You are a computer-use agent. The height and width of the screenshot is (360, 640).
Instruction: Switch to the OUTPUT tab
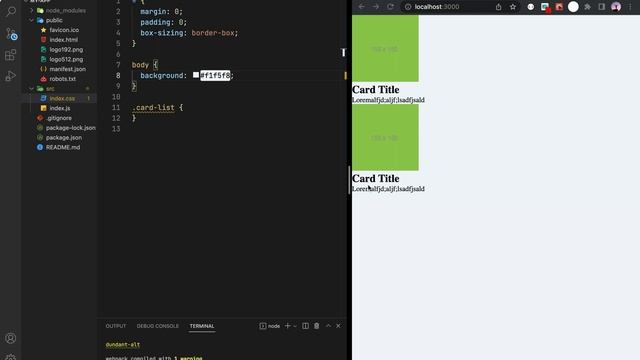click(116, 326)
